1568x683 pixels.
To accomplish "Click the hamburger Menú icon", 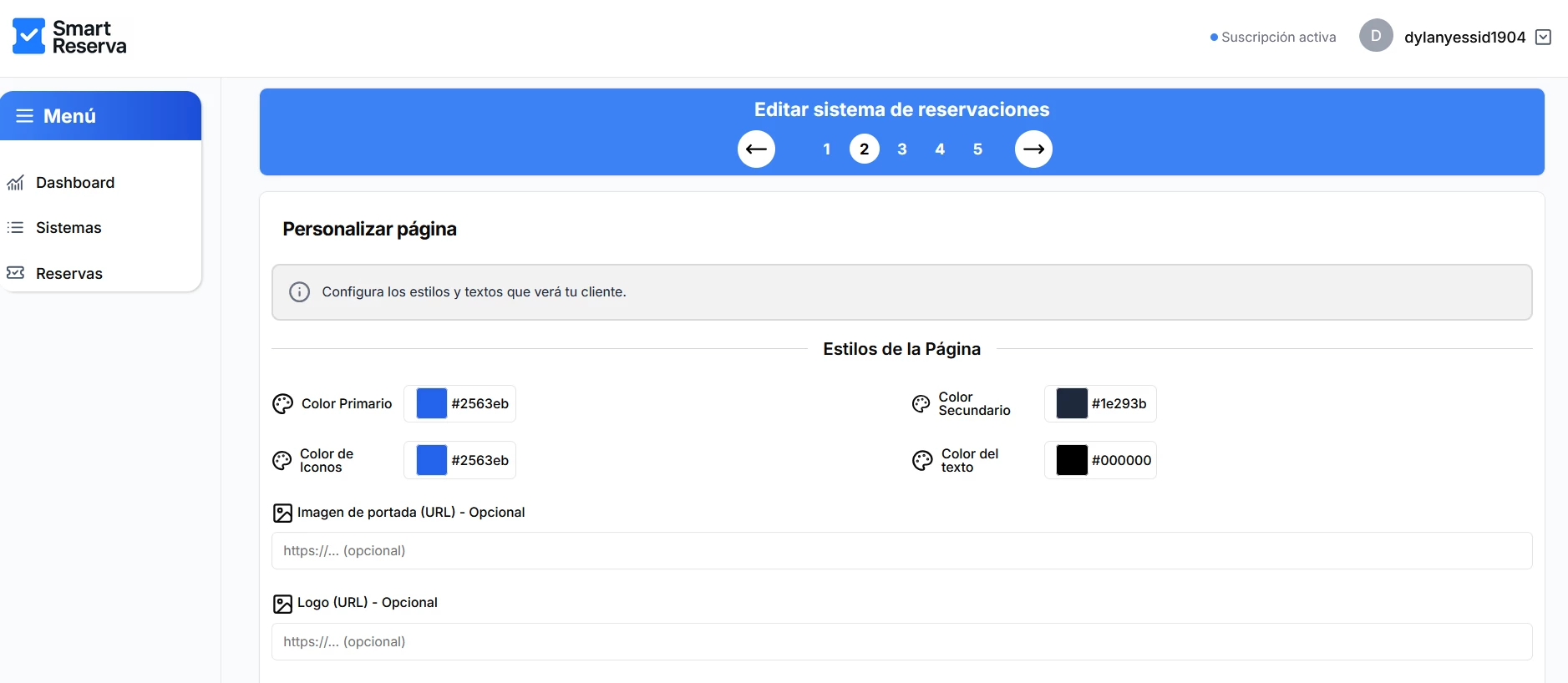I will 25,116.
